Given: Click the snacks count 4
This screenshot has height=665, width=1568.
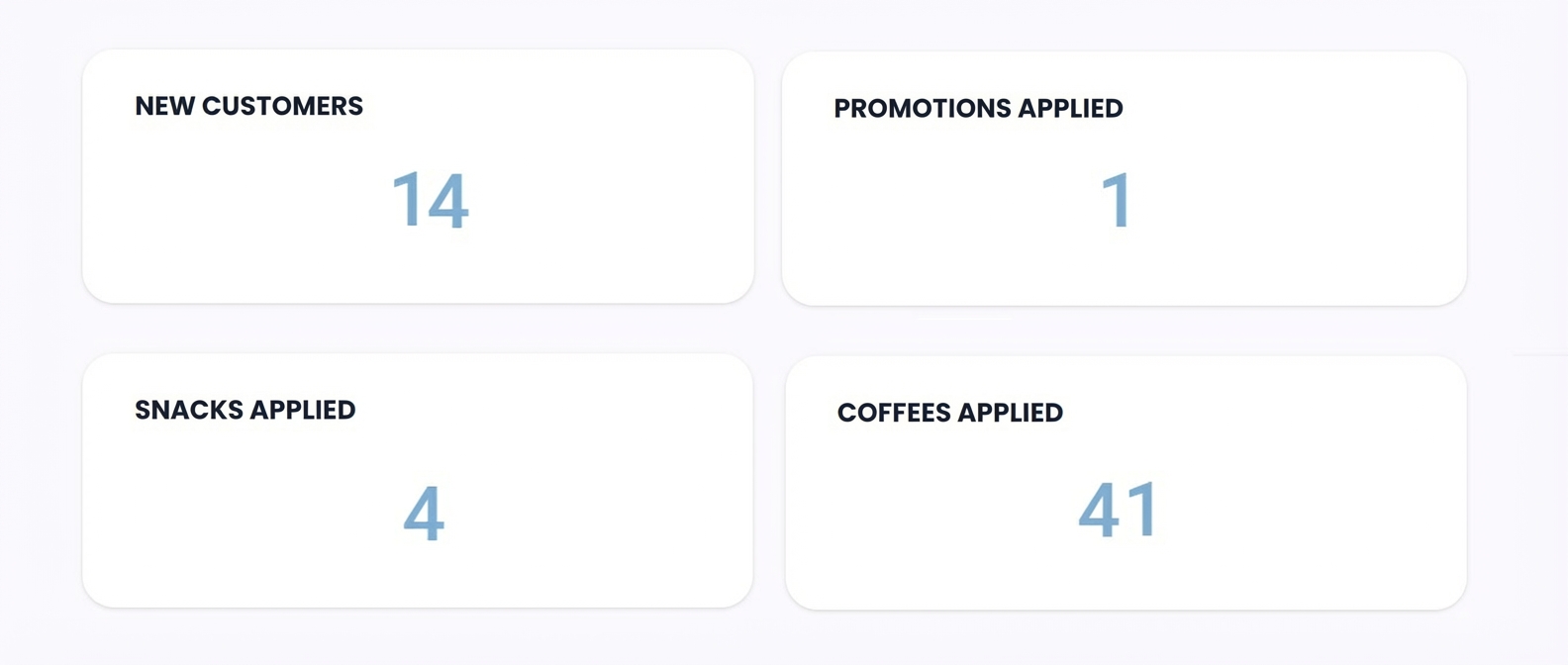Looking at the screenshot, I should 424,513.
